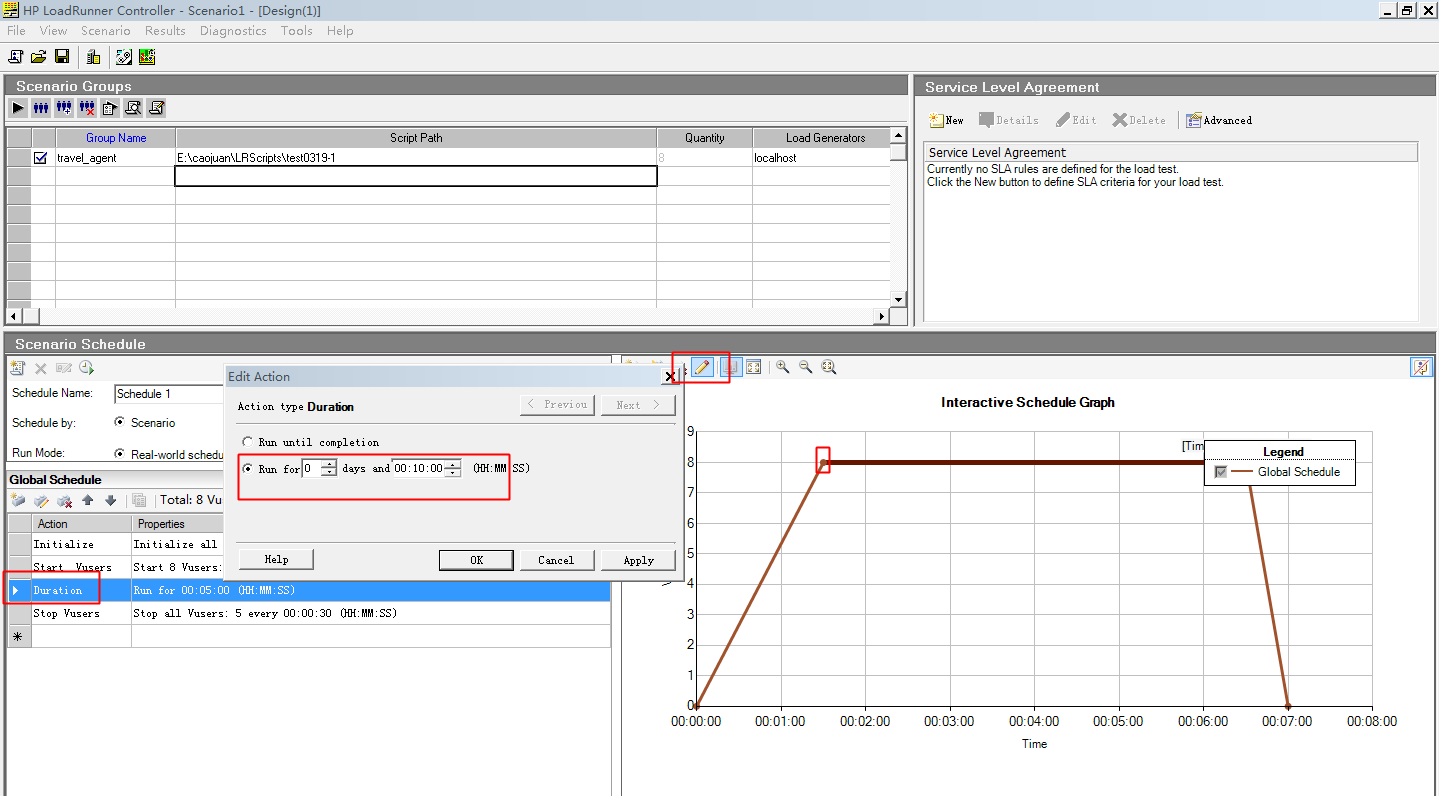The height and width of the screenshot is (796, 1439).
Task: Open Run-Time Settings icon in Scenario Groups
Action: pyautogui.click(x=110, y=107)
